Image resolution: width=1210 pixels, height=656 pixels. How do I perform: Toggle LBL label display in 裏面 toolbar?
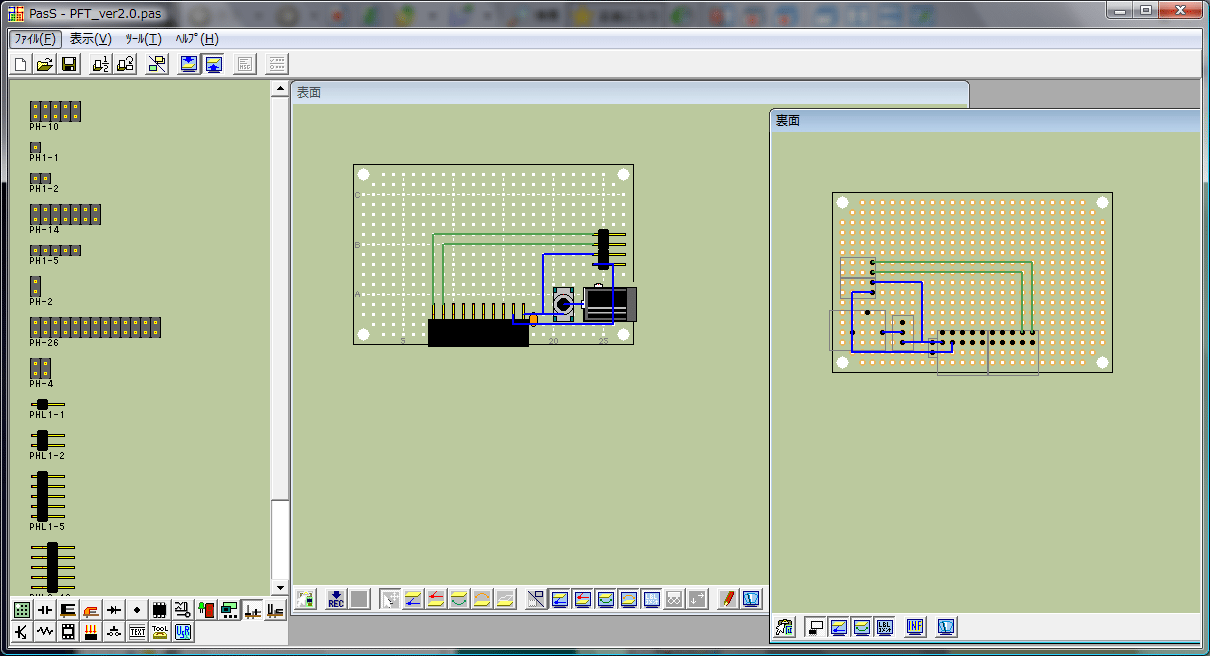click(884, 627)
